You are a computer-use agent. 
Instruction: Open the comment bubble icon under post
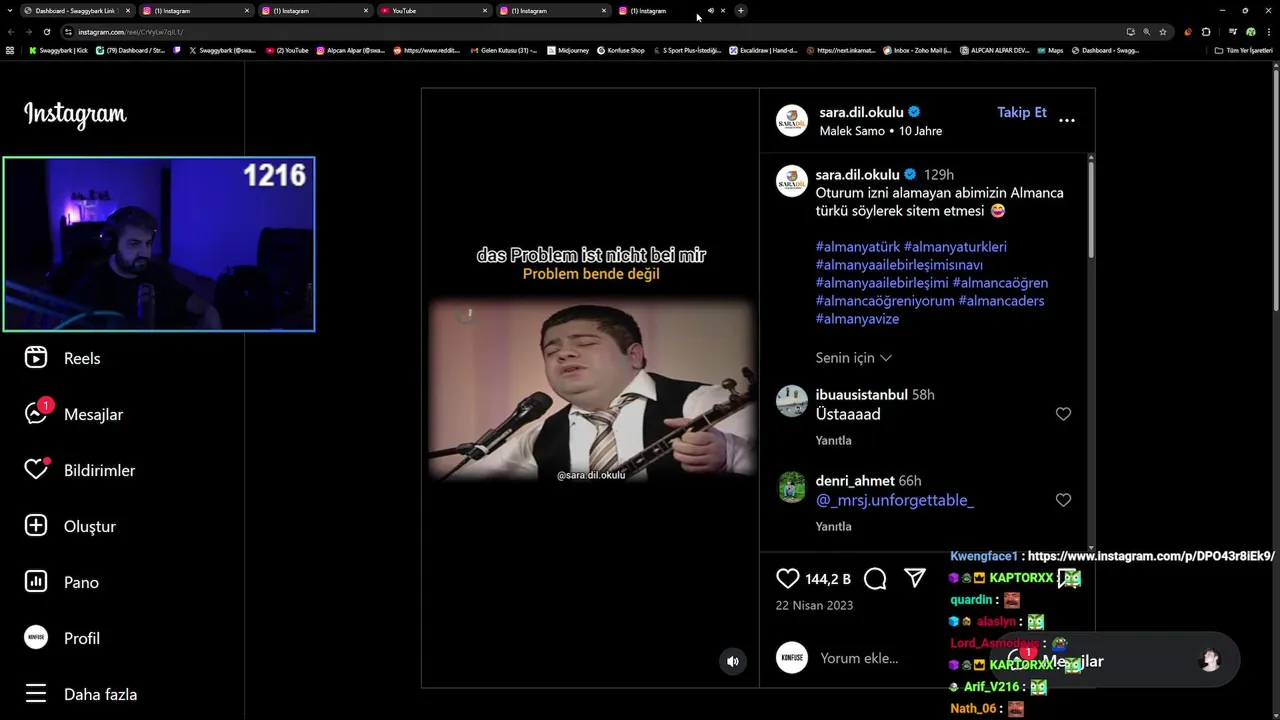pos(875,578)
